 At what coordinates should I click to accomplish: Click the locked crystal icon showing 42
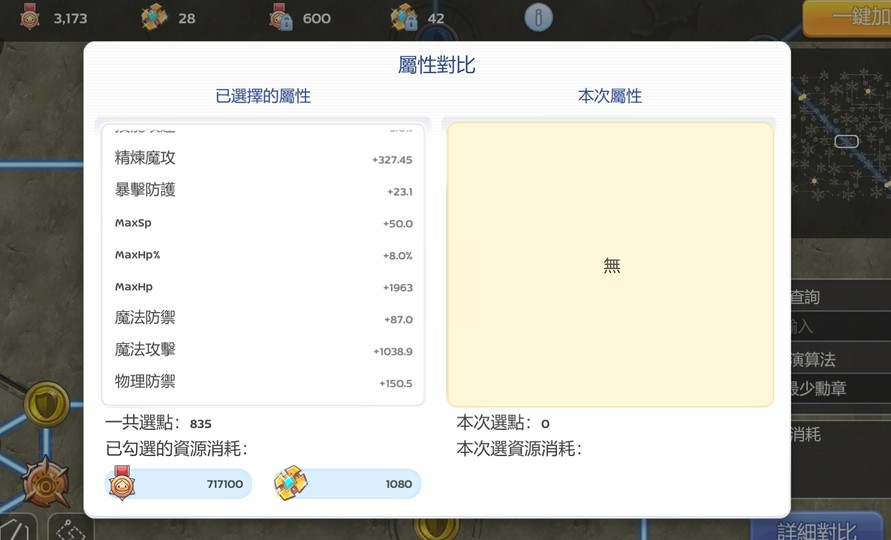point(404,17)
